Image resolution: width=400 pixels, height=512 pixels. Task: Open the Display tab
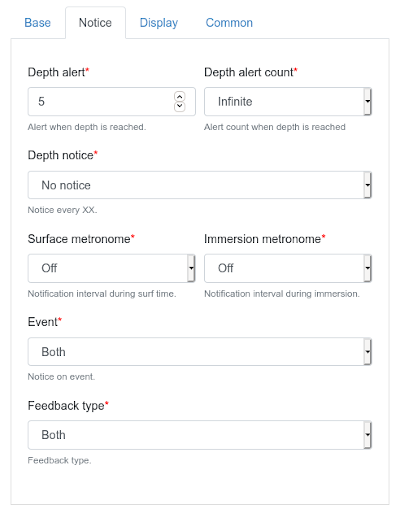coord(159,23)
